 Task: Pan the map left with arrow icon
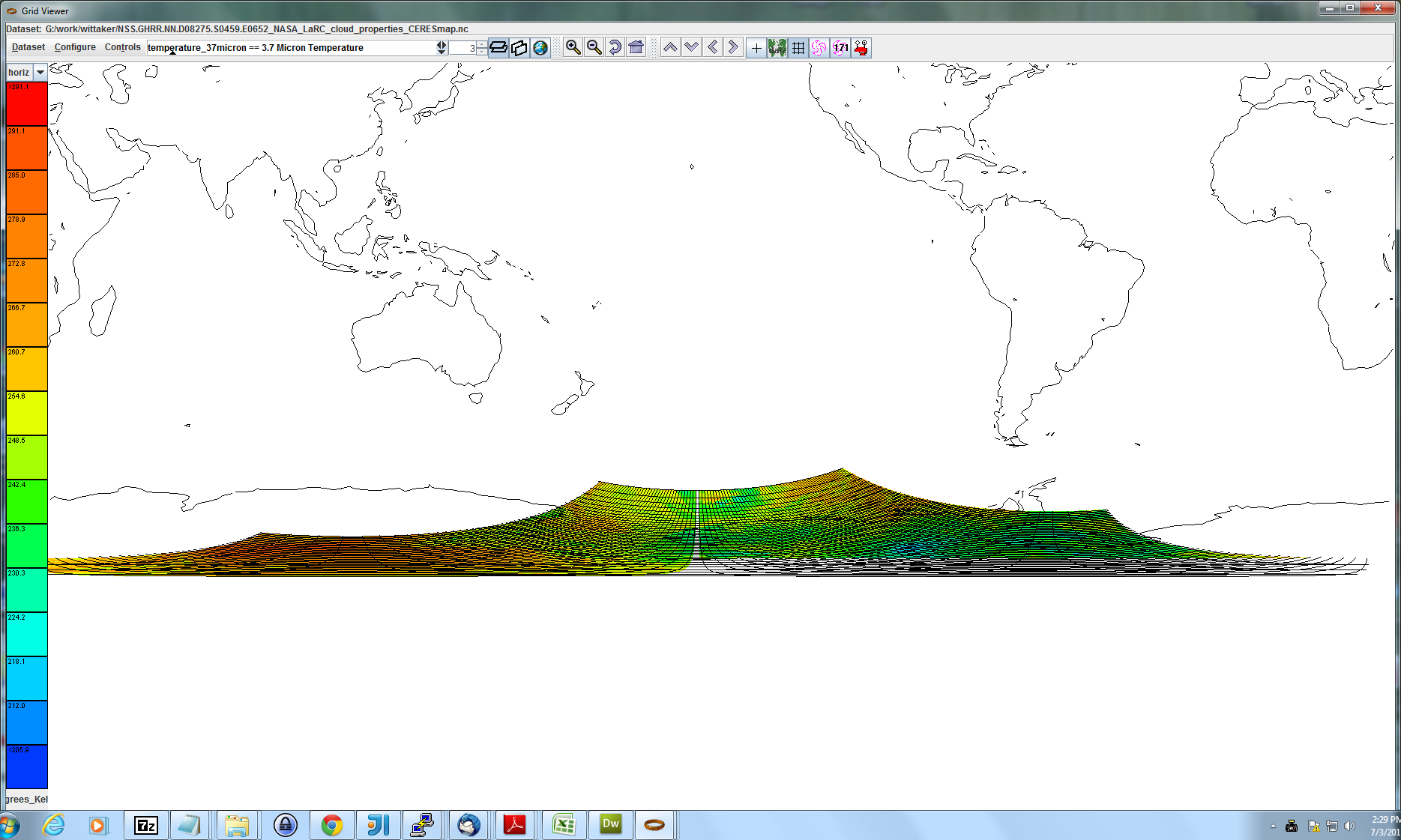pos(712,48)
